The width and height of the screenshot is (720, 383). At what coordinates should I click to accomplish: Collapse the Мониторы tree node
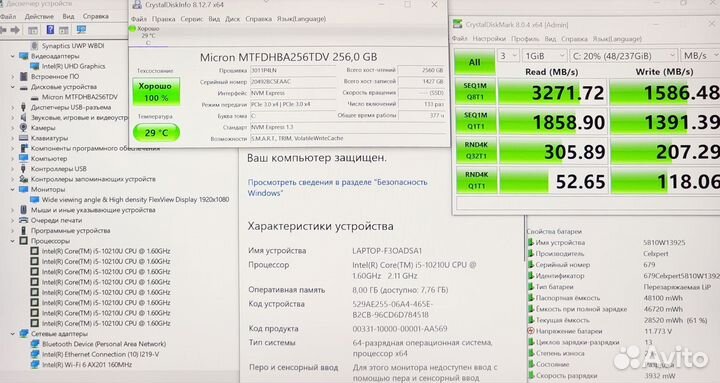tap(12, 189)
